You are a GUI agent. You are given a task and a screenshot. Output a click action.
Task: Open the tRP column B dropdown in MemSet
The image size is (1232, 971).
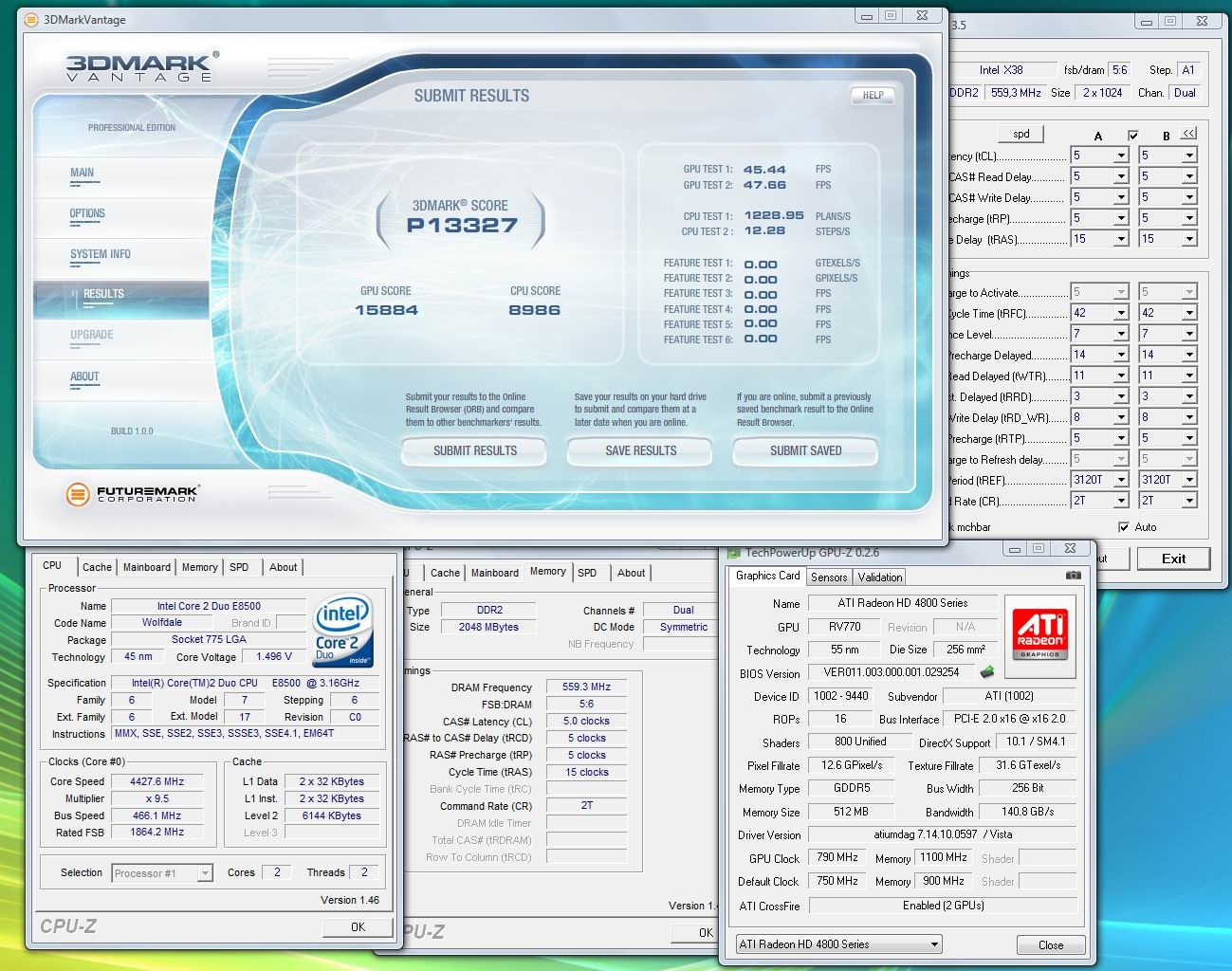[1189, 218]
